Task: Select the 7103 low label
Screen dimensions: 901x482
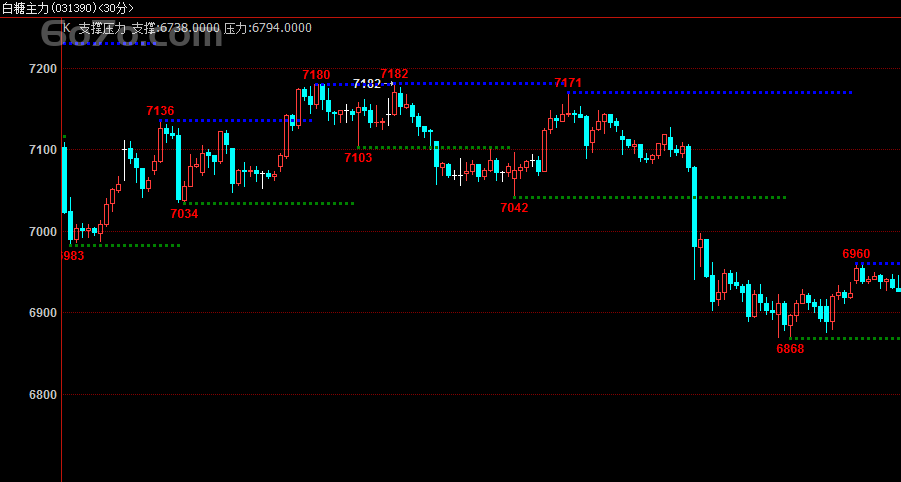Action: 358,157
